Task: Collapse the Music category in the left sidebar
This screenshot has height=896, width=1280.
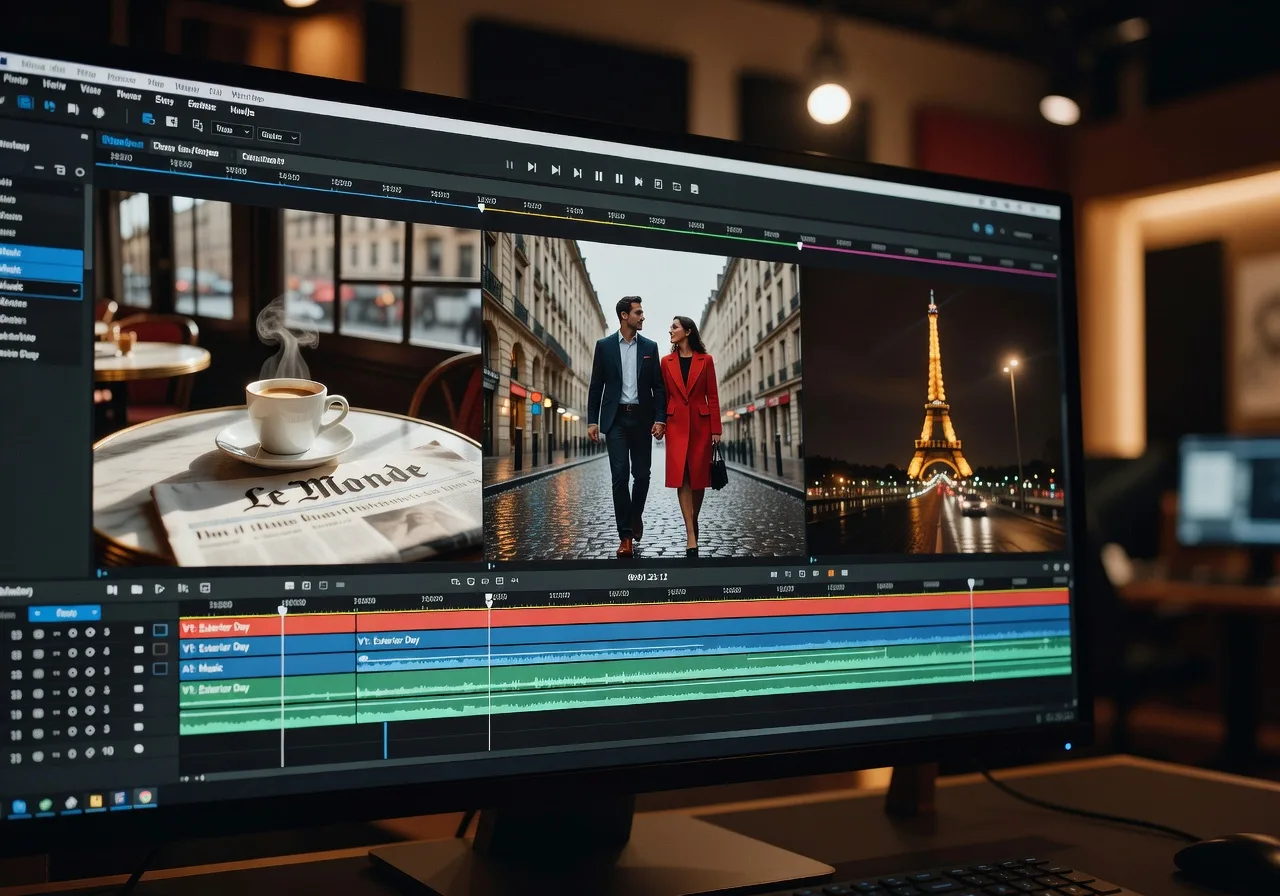Action: pos(75,291)
